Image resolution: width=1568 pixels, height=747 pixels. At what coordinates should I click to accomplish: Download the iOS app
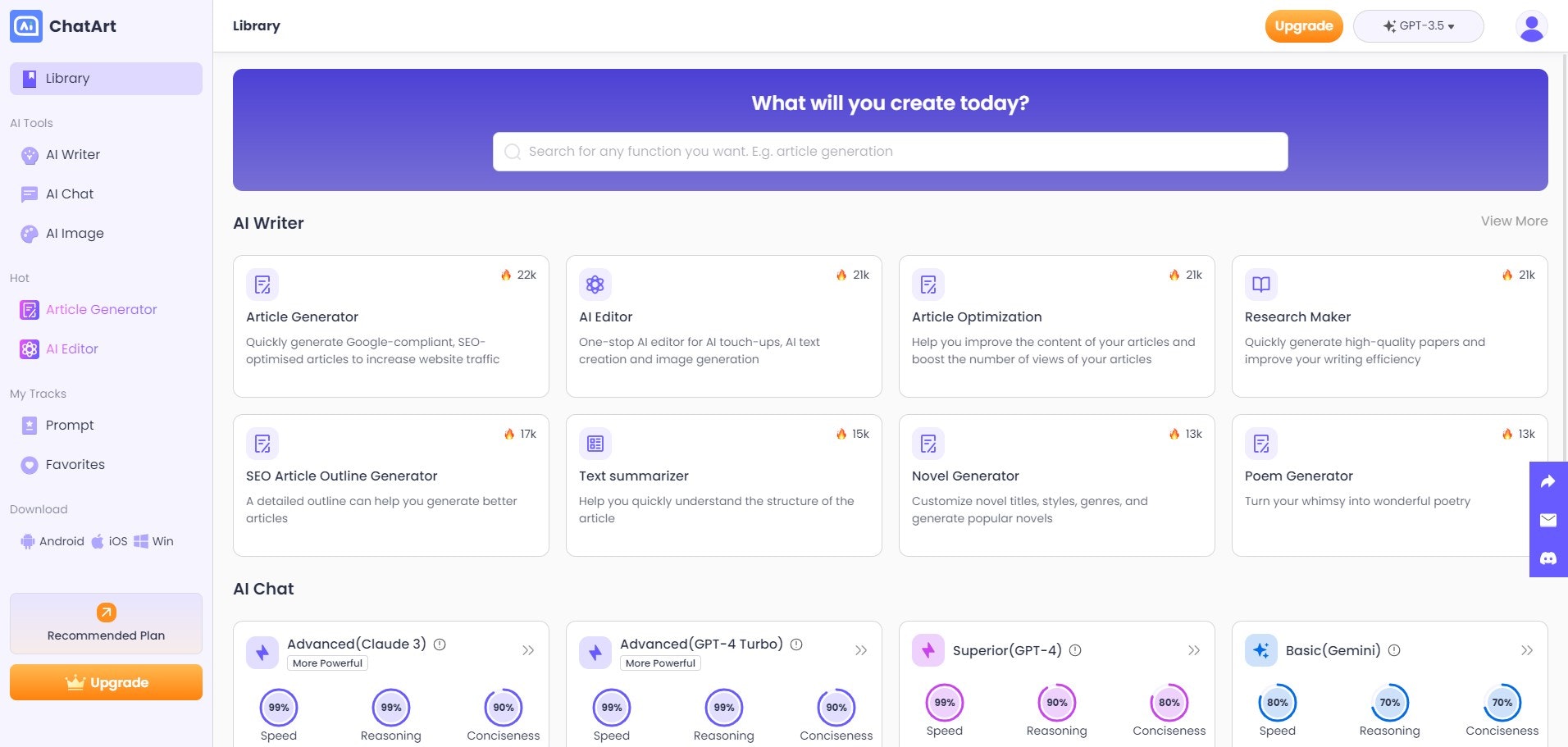tap(109, 541)
